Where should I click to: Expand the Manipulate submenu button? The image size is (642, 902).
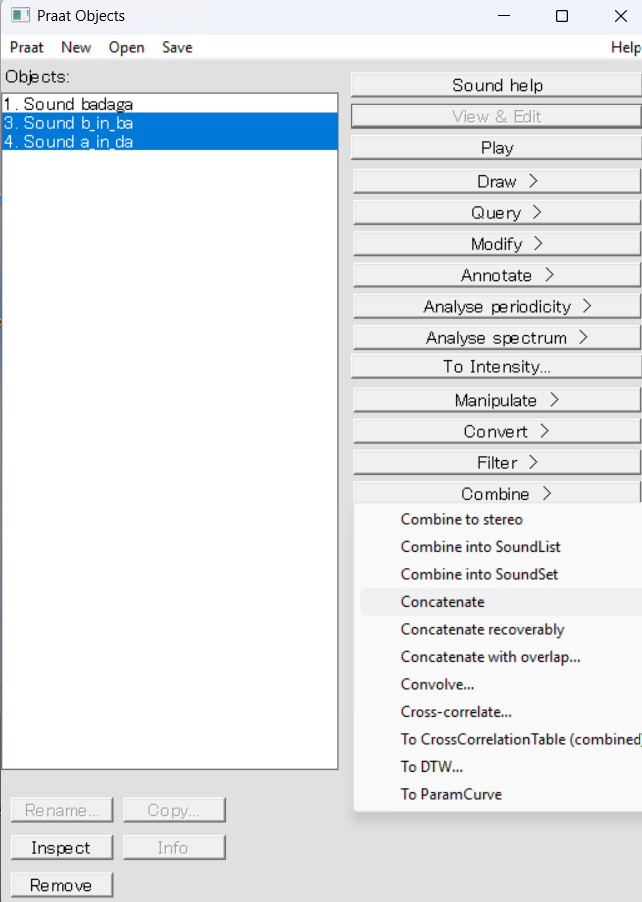tap(496, 400)
